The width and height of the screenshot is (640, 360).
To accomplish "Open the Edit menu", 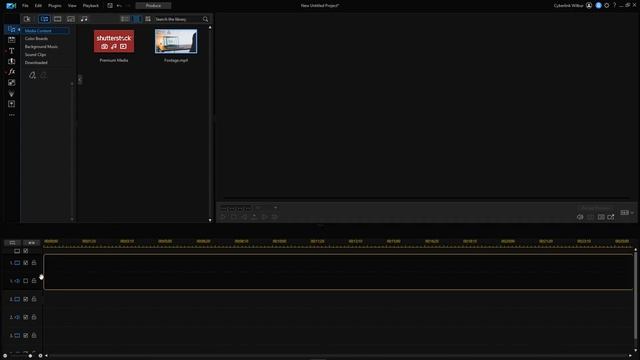I will (38, 6).
